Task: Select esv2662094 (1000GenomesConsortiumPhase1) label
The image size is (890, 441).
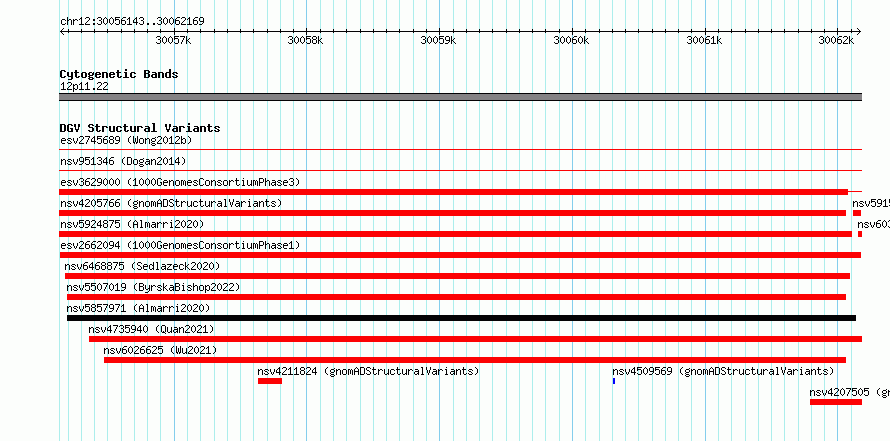Action: 180,245
